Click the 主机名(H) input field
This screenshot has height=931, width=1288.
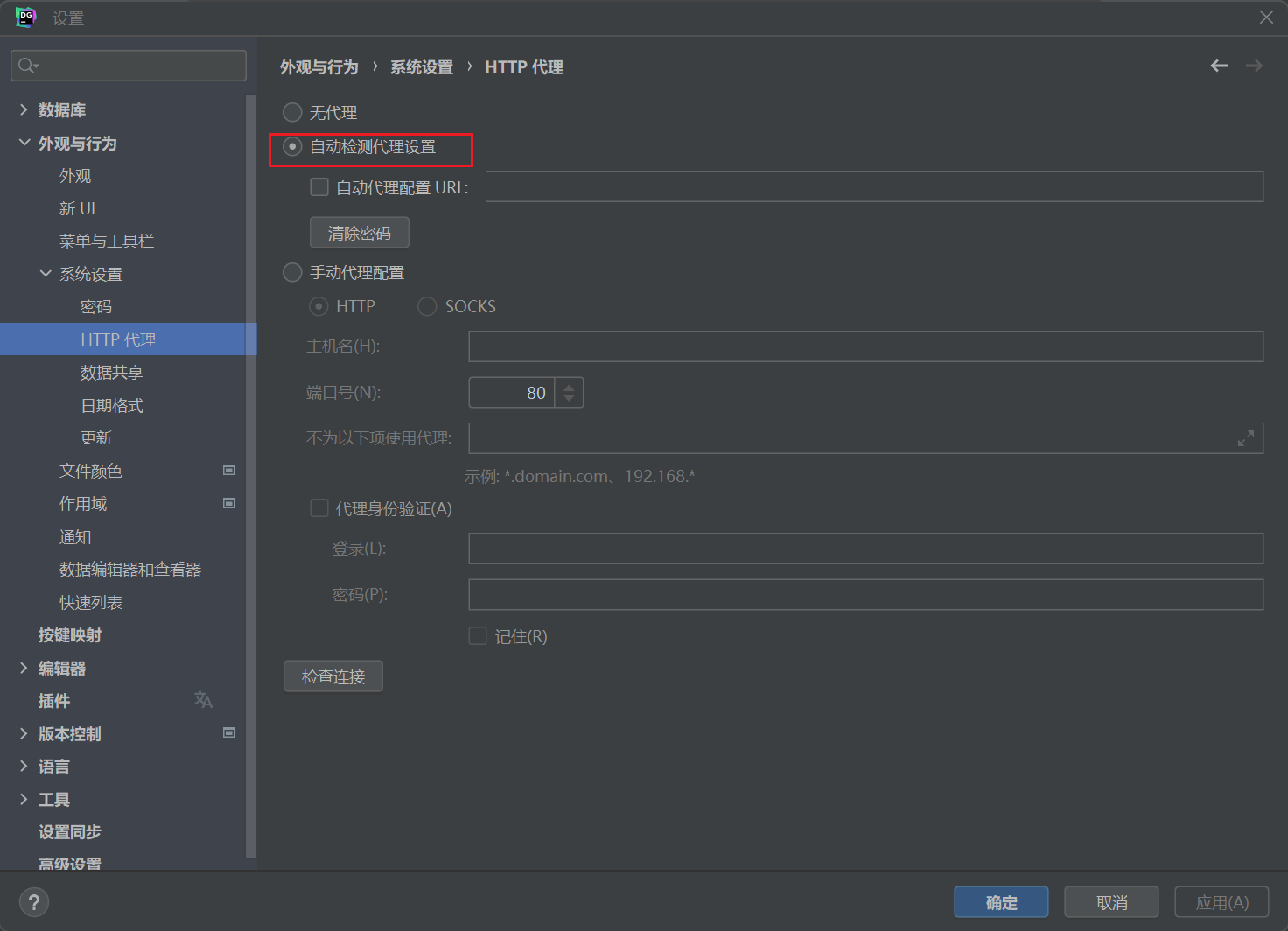[x=866, y=346]
